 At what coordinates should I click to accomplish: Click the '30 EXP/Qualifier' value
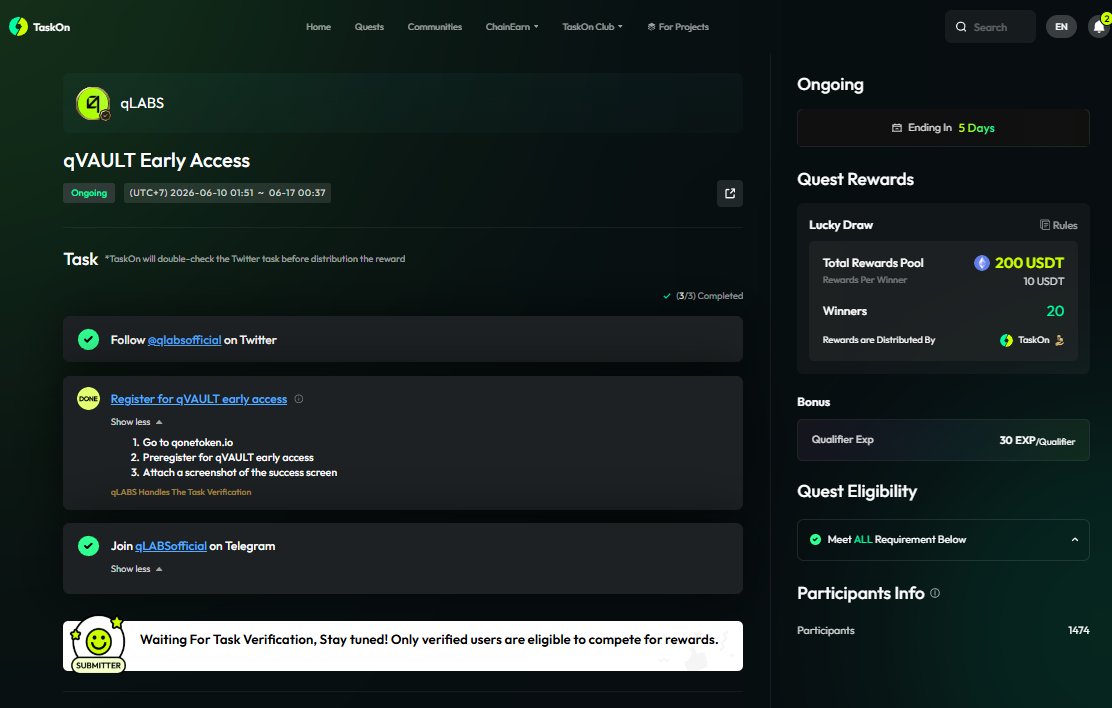point(1037,441)
